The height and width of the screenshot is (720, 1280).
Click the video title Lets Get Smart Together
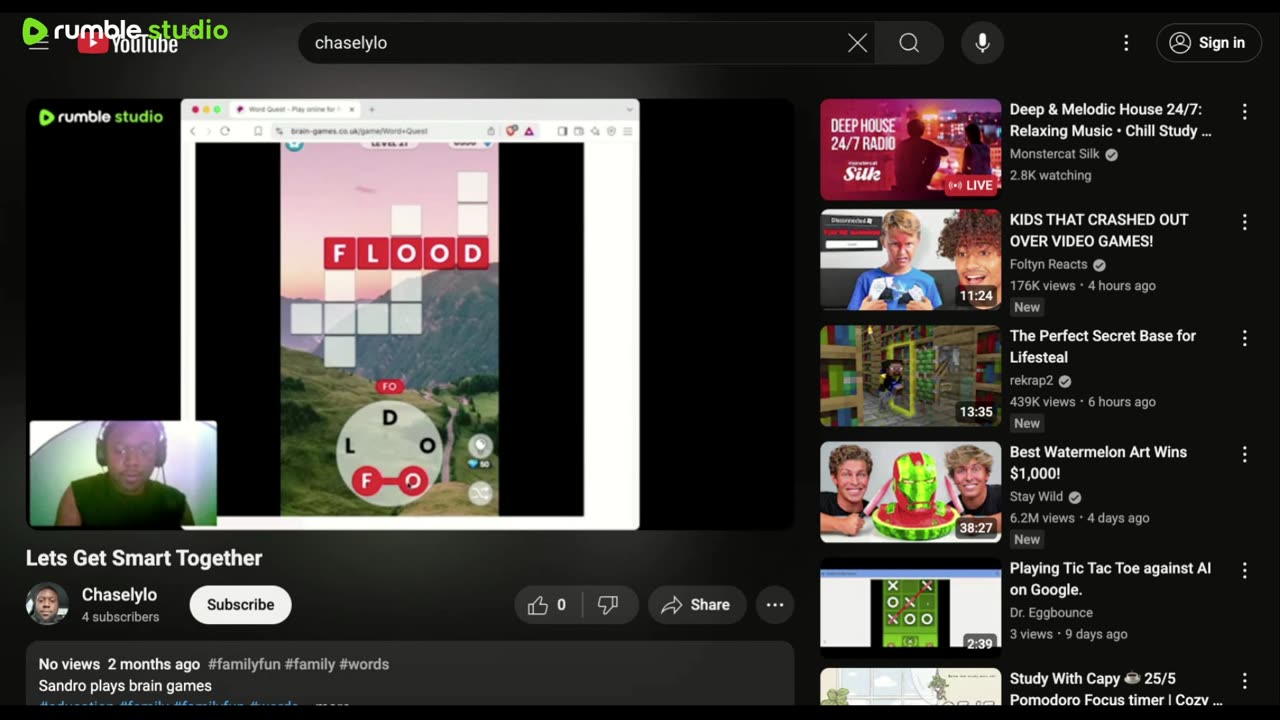144,558
